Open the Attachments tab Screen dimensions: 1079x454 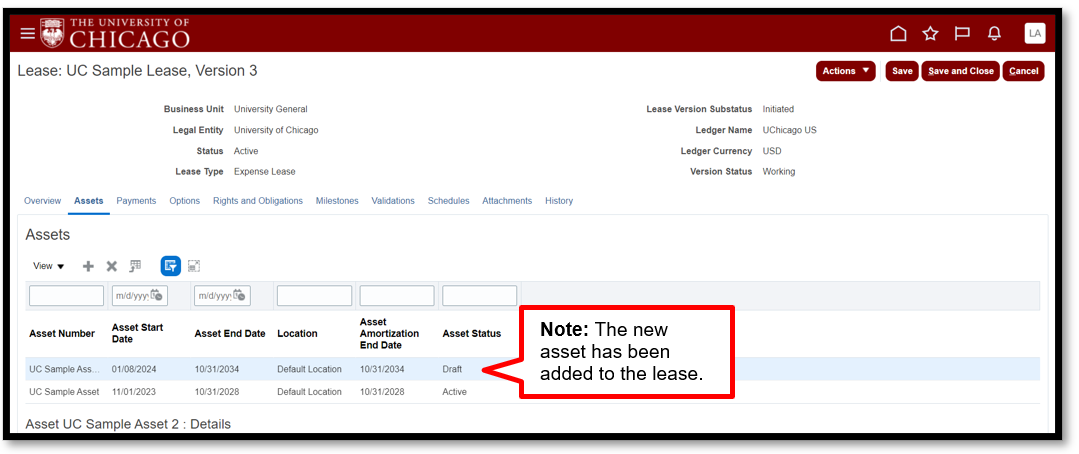(507, 201)
